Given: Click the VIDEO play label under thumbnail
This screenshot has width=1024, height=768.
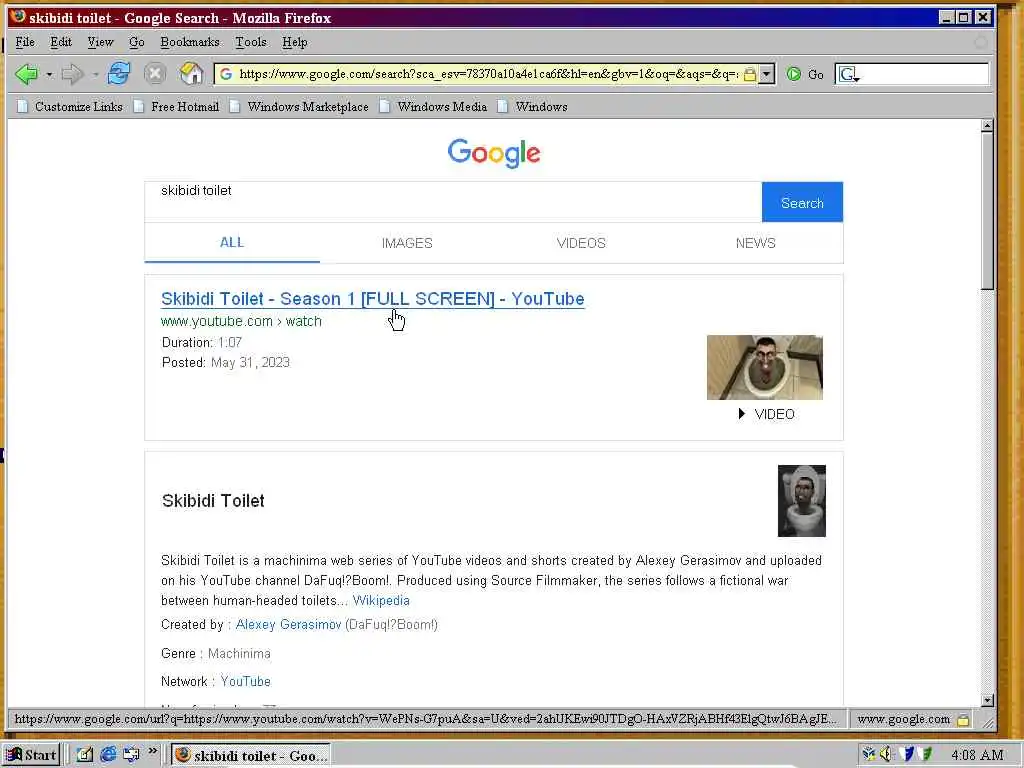Looking at the screenshot, I should tap(766, 414).
